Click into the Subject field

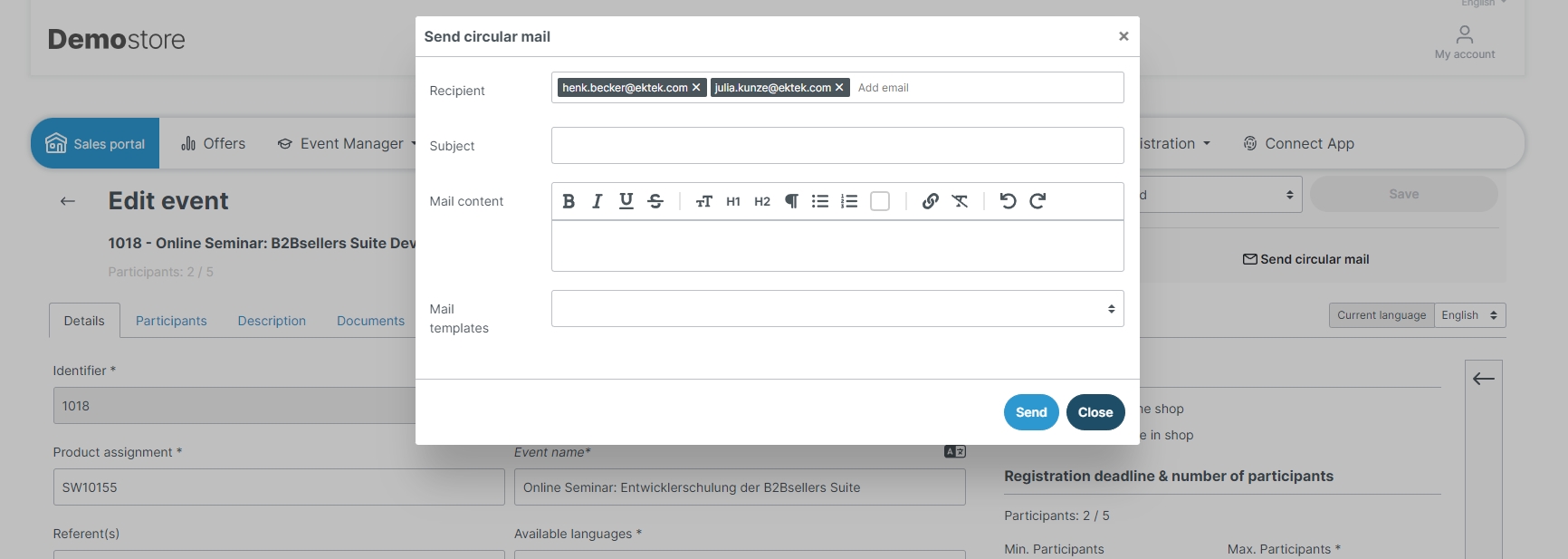point(837,146)
